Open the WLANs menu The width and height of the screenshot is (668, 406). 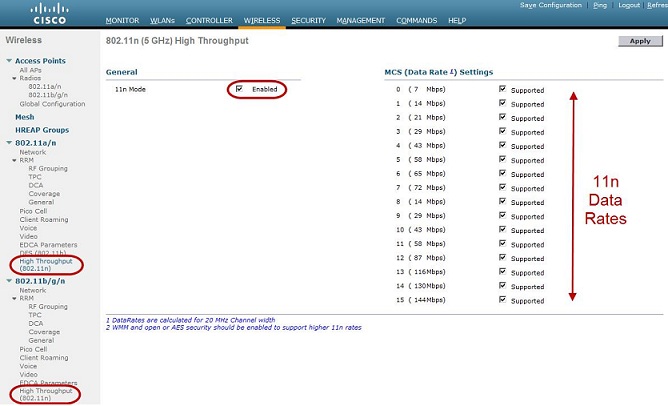point(162,20)
